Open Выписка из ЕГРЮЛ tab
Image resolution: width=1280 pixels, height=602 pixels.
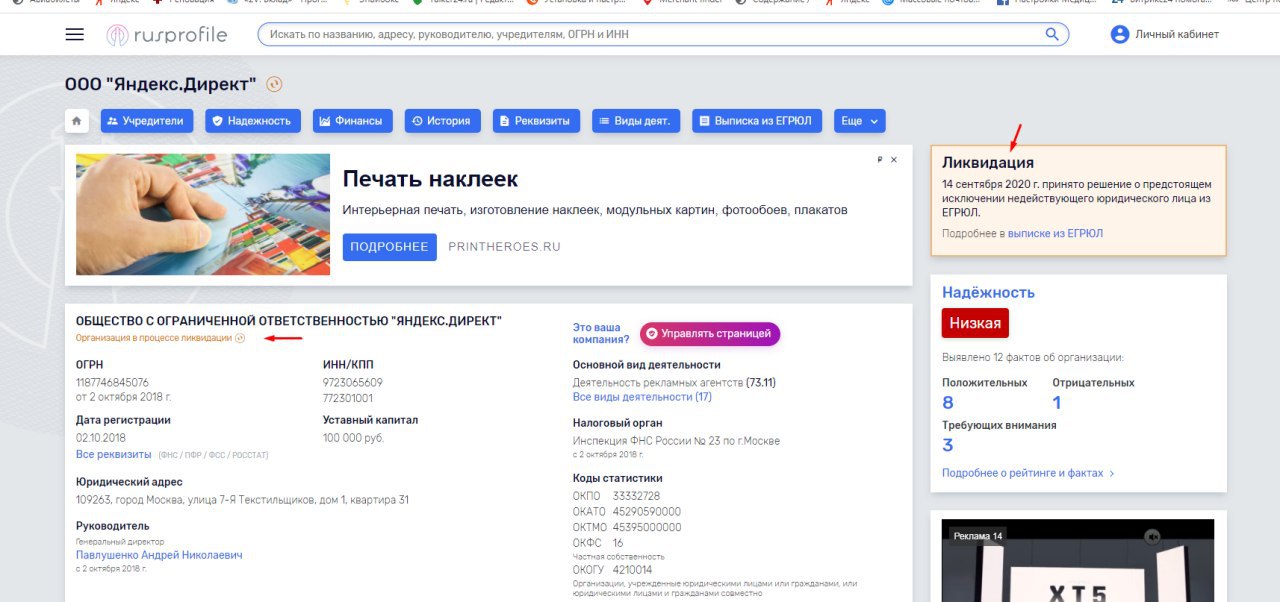tap(758, 121)
